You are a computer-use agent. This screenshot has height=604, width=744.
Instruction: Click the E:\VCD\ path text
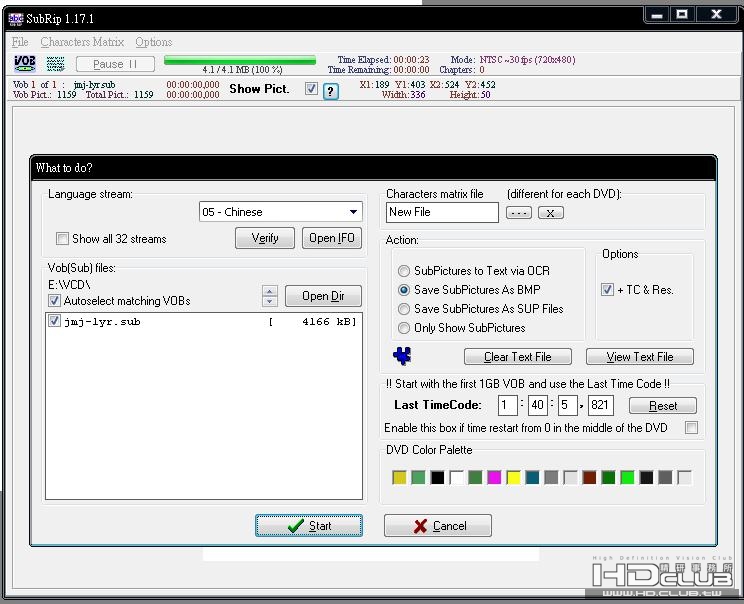tap(69, 285)
